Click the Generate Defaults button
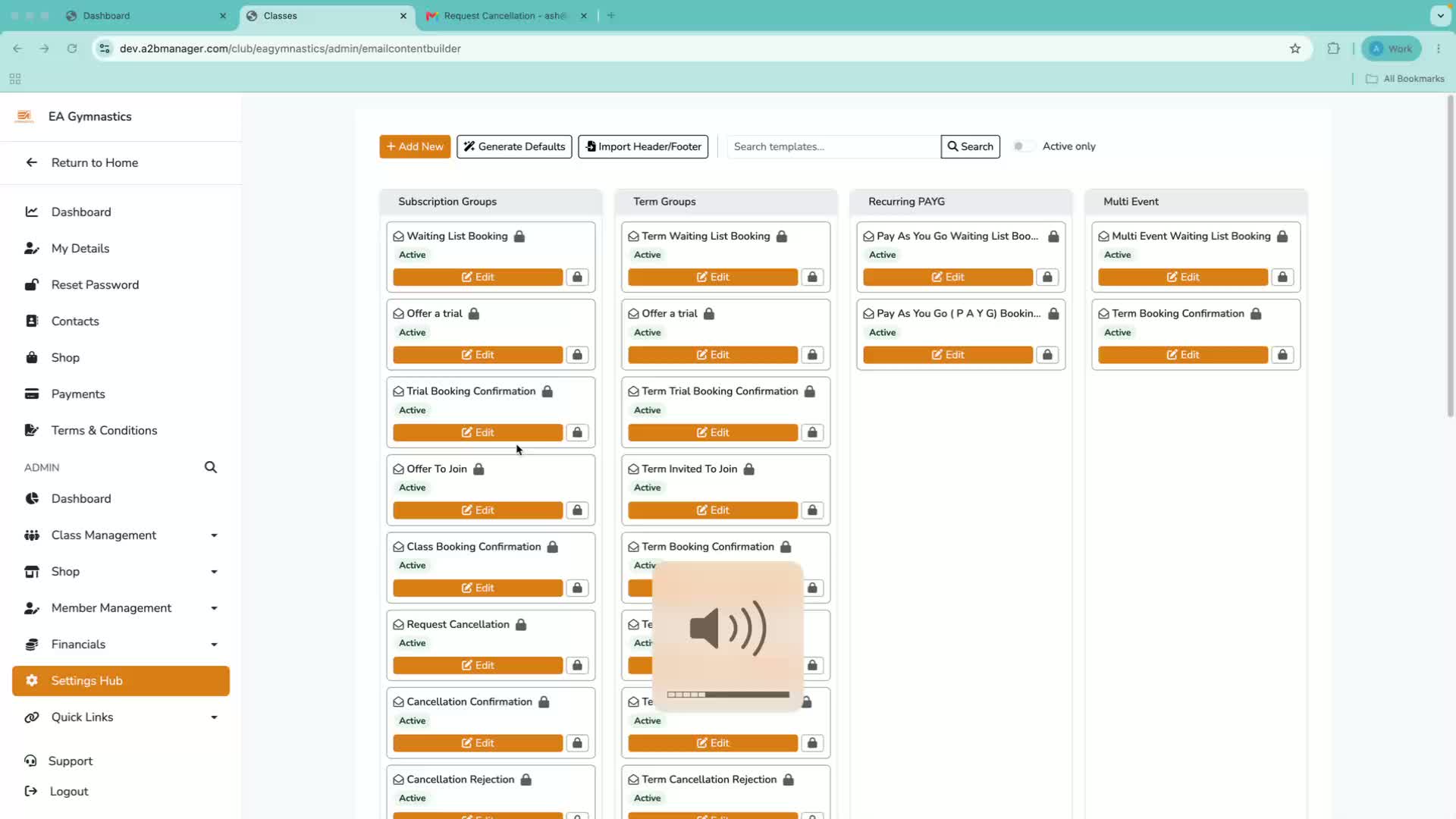The width and height of the screenshot is (1456, 819). (x=514, y=146)
